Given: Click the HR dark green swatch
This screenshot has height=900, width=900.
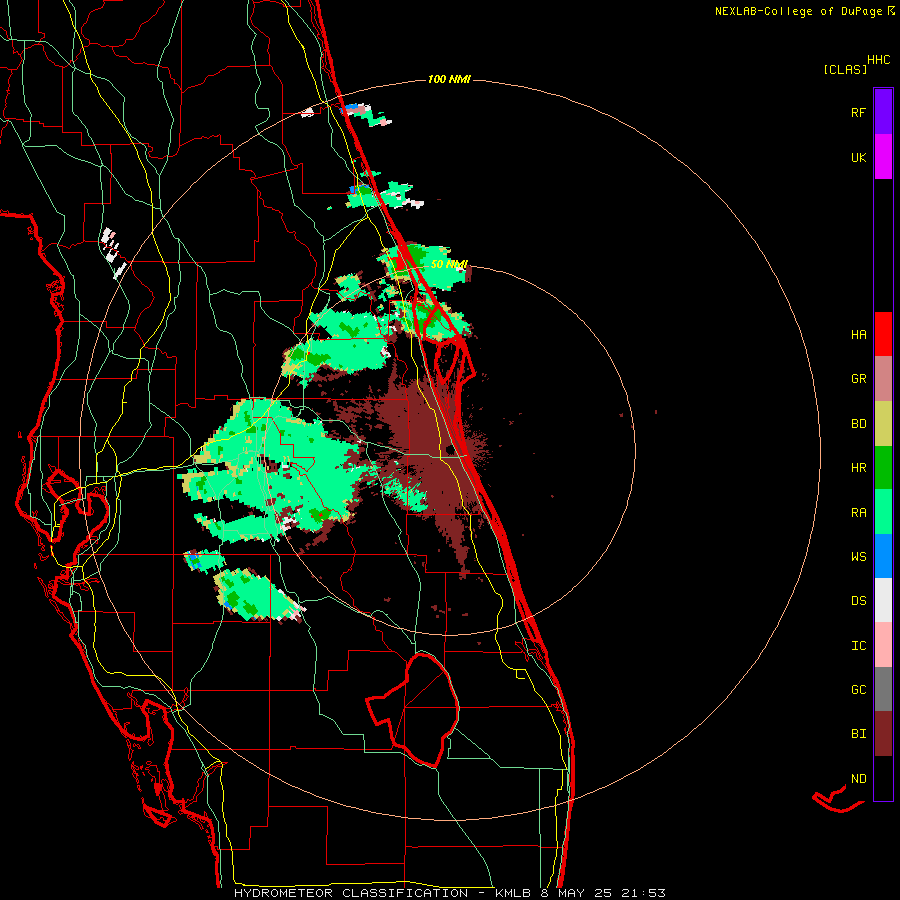Looking at the screenshot, I should (883, 468).
